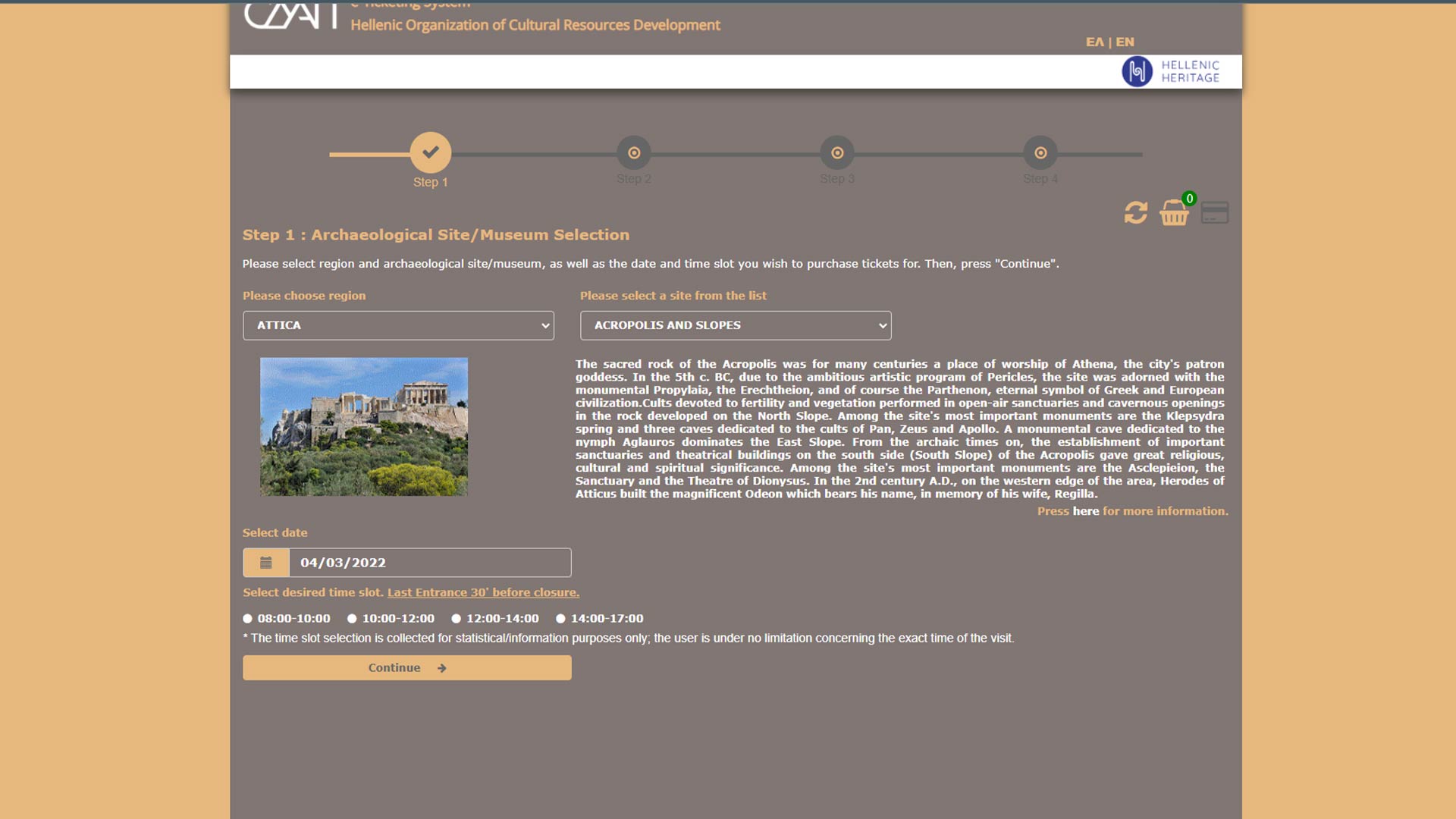Click the Step 3 progress circle

tap(837, 153)
